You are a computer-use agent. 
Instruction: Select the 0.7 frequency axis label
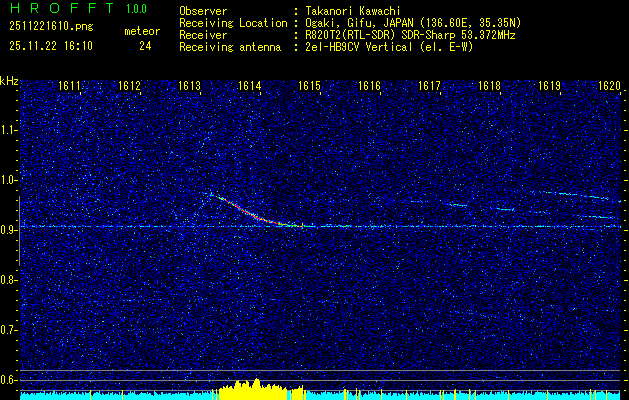coord(9,329)
